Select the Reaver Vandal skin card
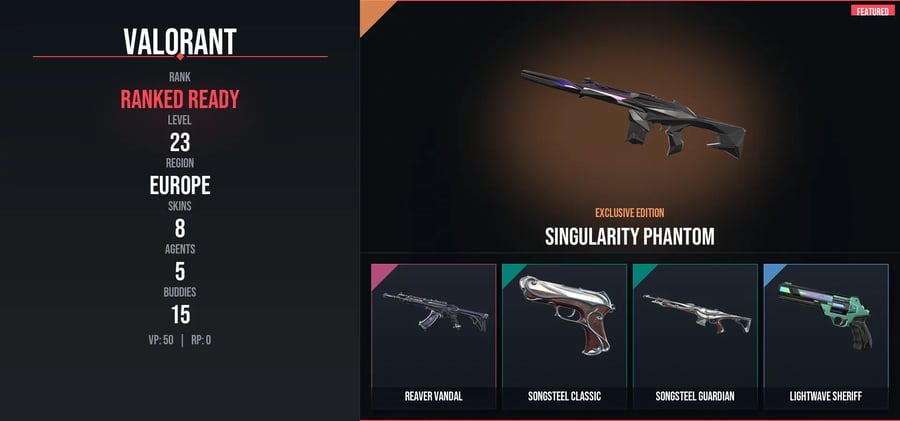The height and width of the screenshot is (421, 900). [433, 337]
